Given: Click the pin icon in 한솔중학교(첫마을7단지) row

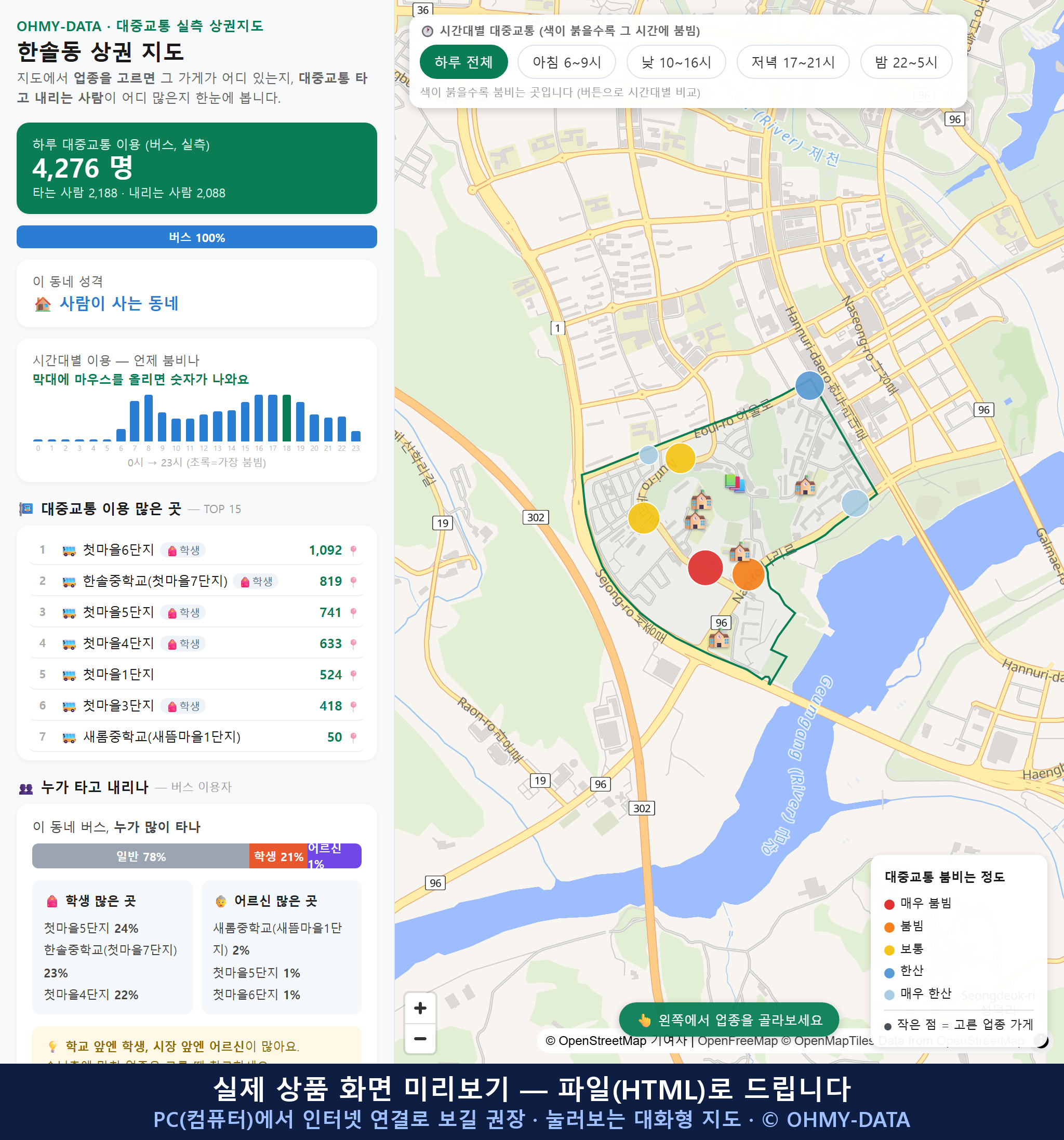Looking at the screenshot, I should (x=353, y=582).
